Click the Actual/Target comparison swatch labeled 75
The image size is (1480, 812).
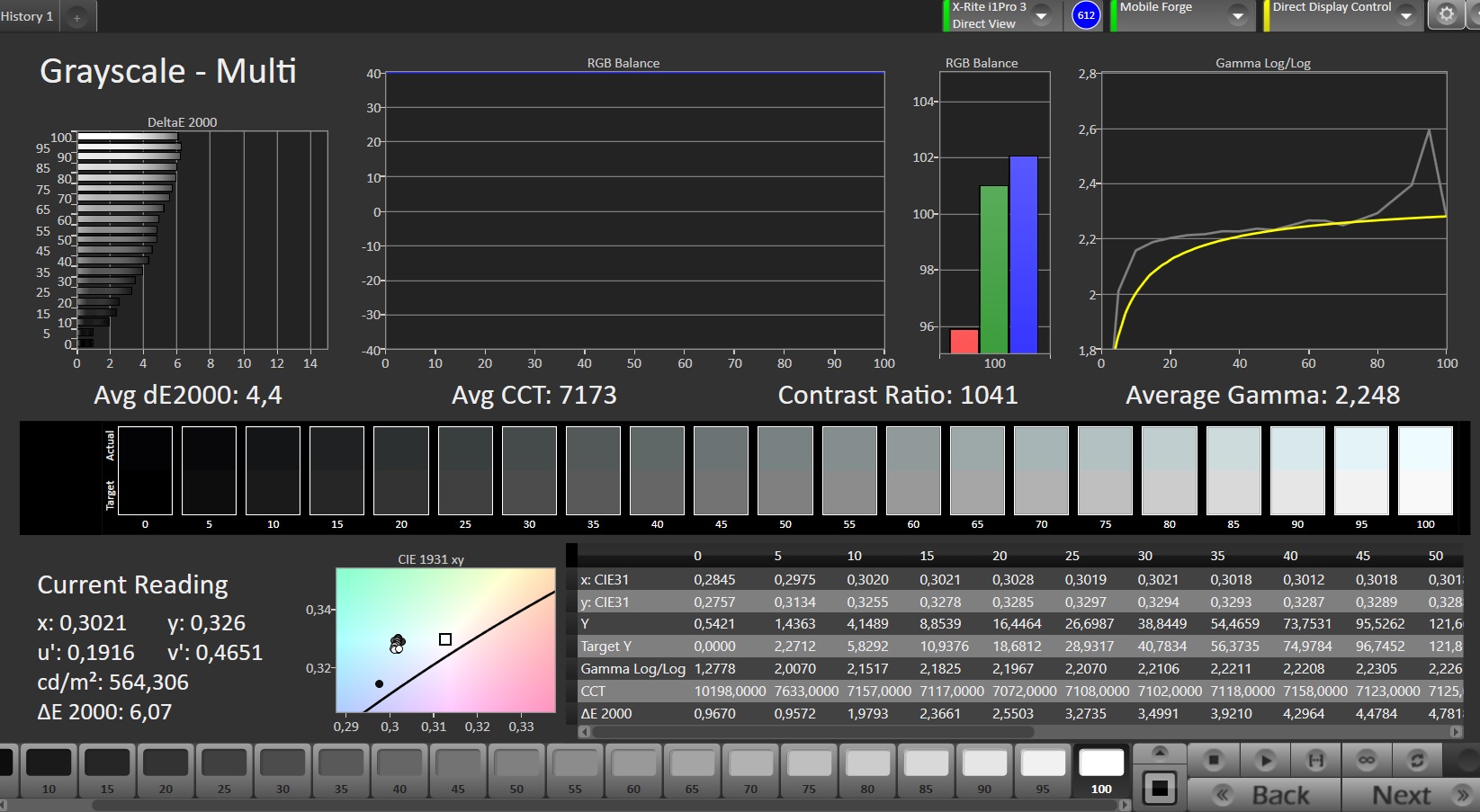coord(1105,470)
